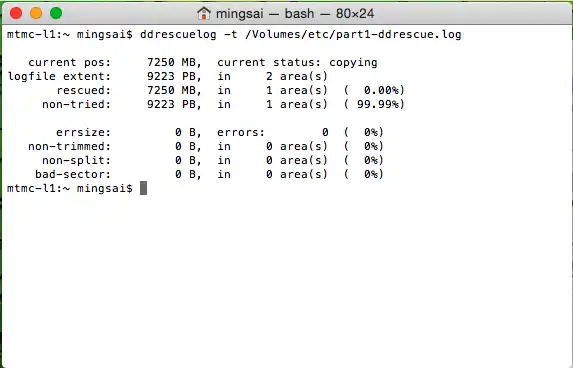Image resolution: width=573 pixels, height=368 pixels.
Task: Click the yellow minimize window button
Action: [36, 14]
